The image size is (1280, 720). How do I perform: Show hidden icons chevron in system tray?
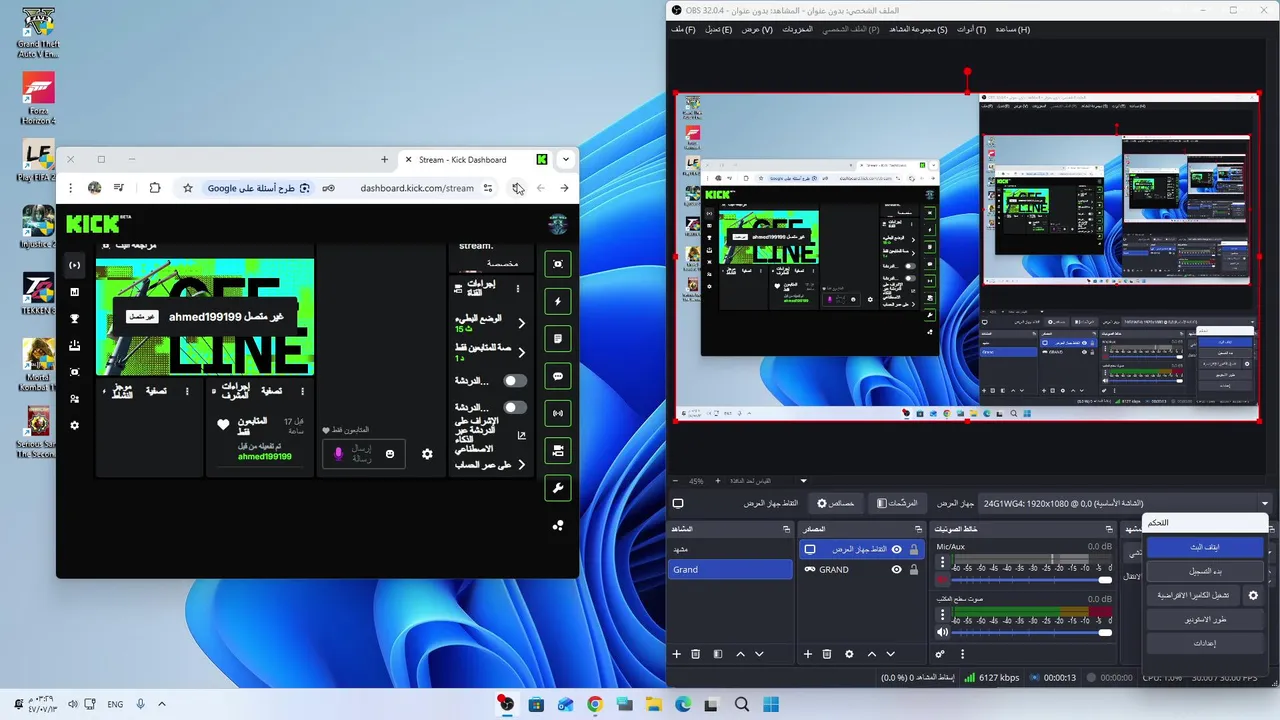point(162,704)
